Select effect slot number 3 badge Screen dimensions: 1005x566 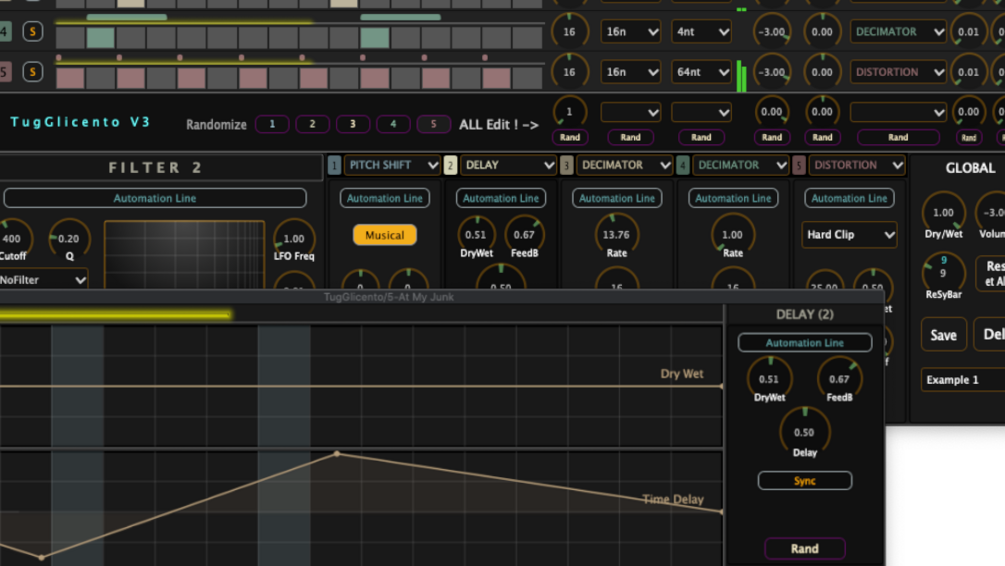coord(566,165)
